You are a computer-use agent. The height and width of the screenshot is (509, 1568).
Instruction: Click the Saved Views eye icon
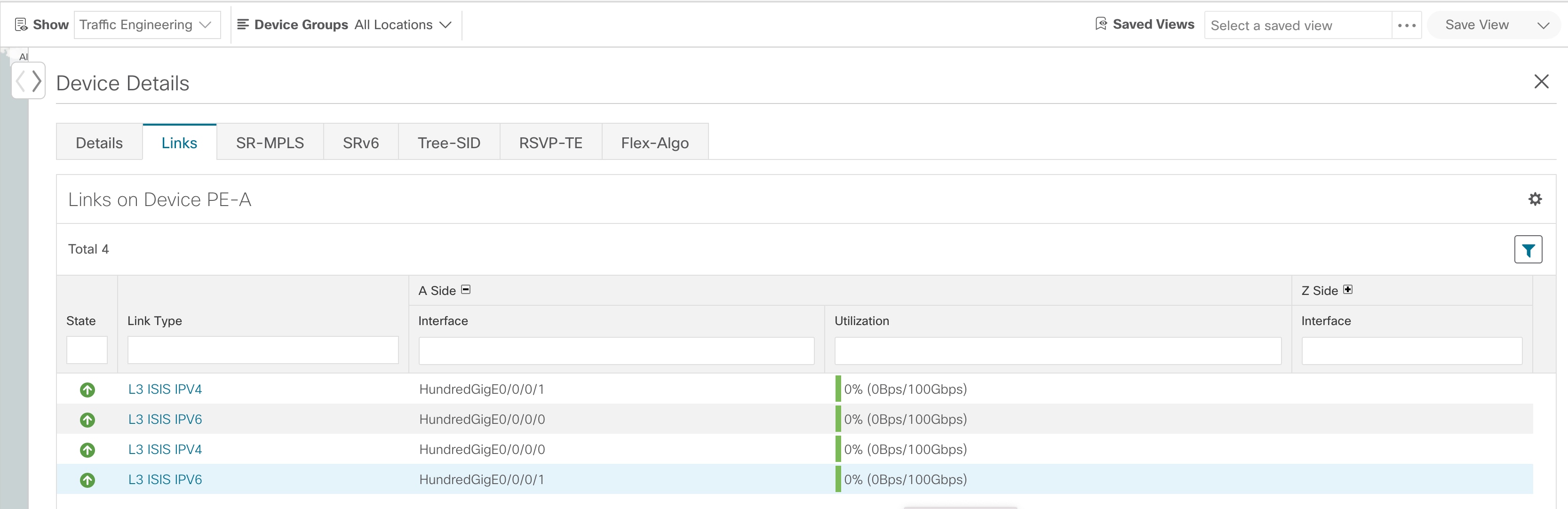pos(1100,24)
